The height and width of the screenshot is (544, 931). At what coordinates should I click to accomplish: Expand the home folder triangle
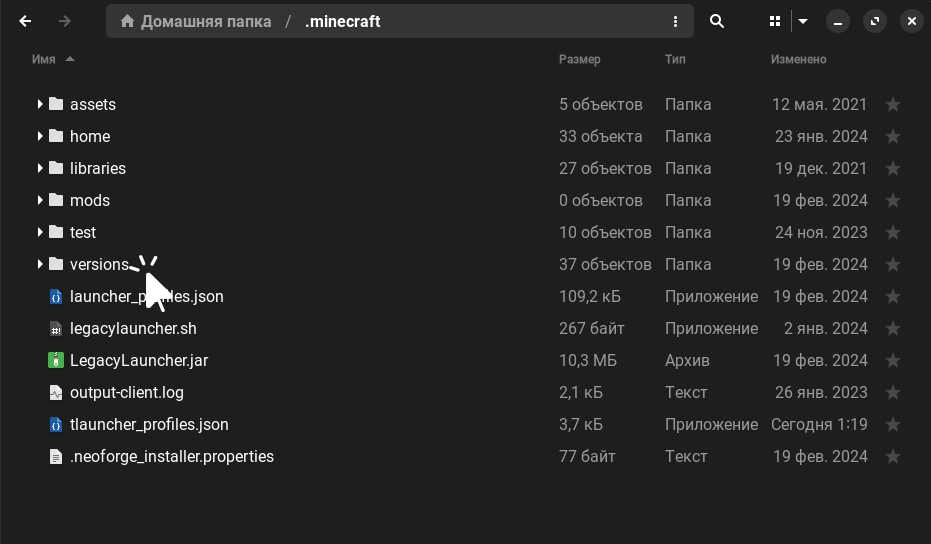tap(40, 136)
